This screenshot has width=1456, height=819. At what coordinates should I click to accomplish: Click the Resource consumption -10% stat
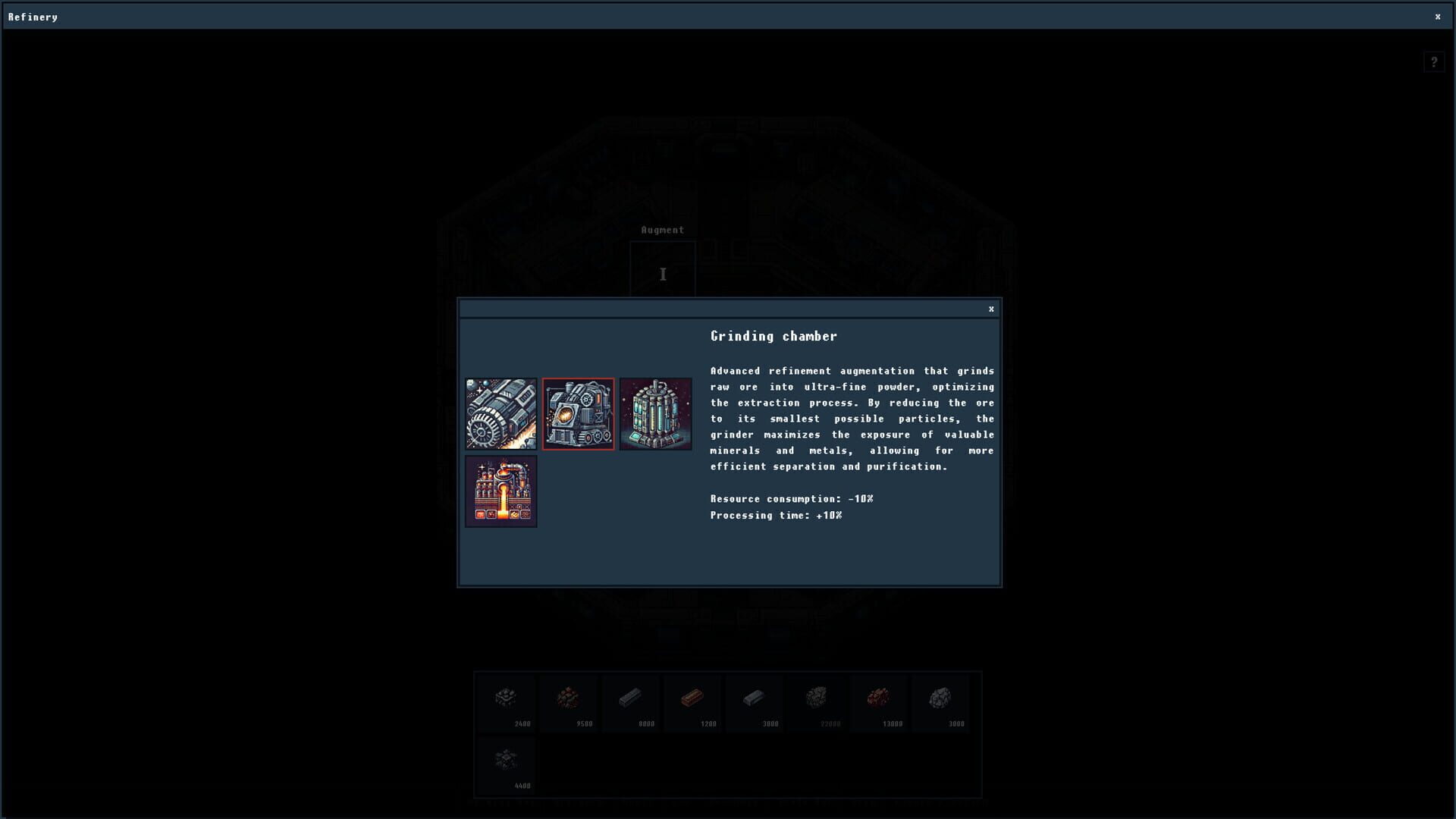pos(792,499)
